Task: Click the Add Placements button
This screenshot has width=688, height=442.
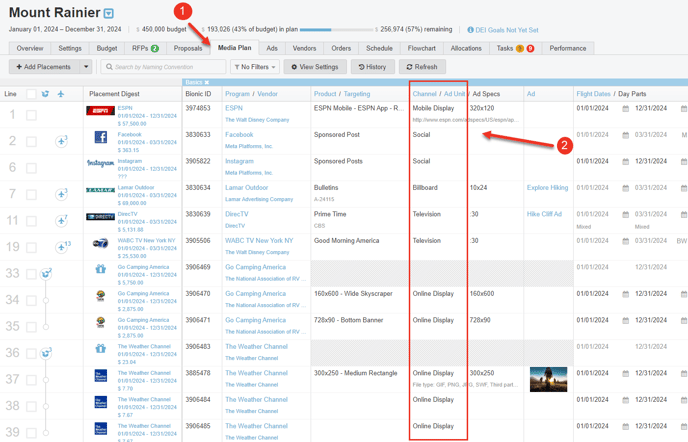Action: tap(44, 67)
